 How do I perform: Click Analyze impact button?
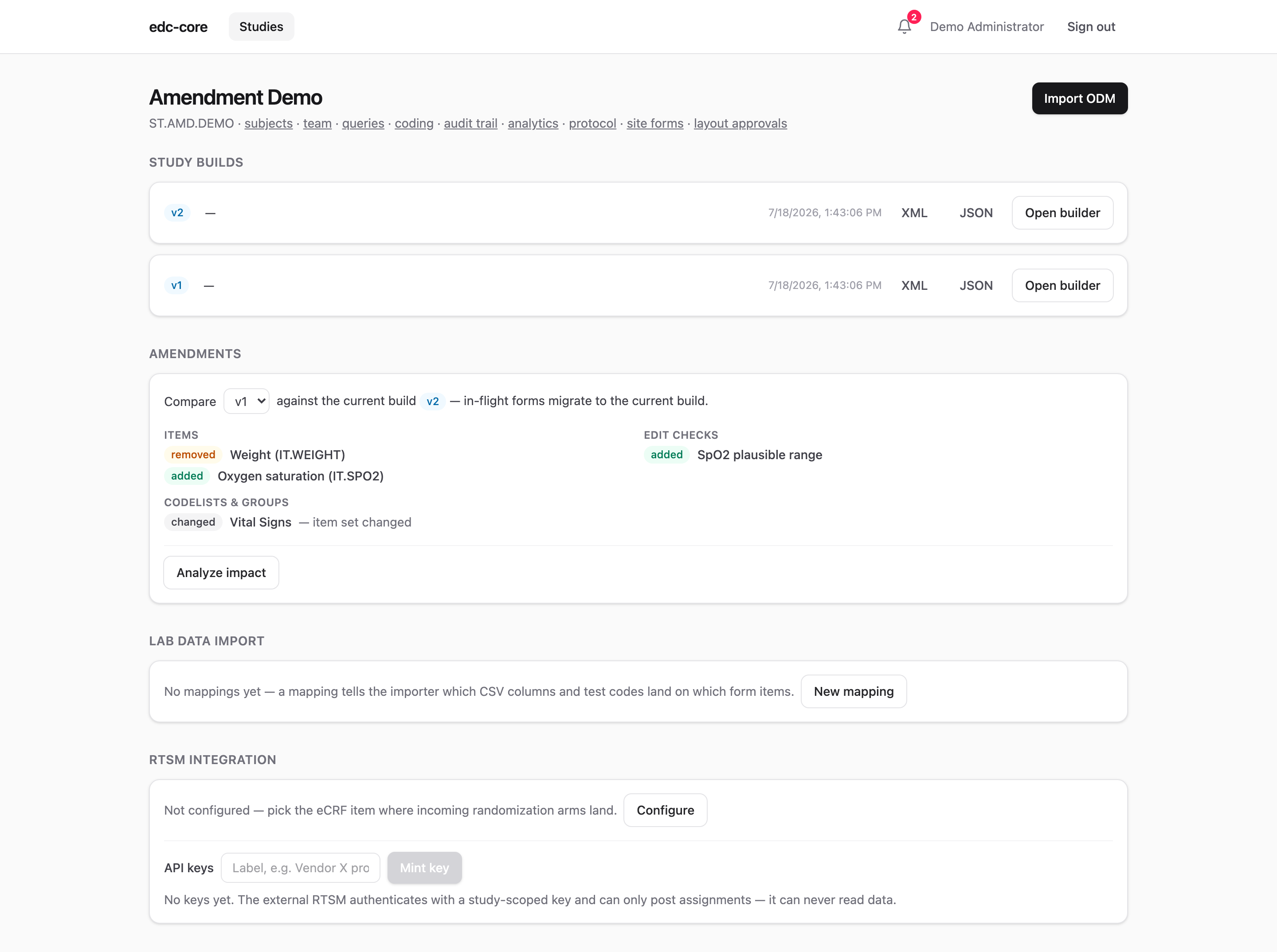221,573
